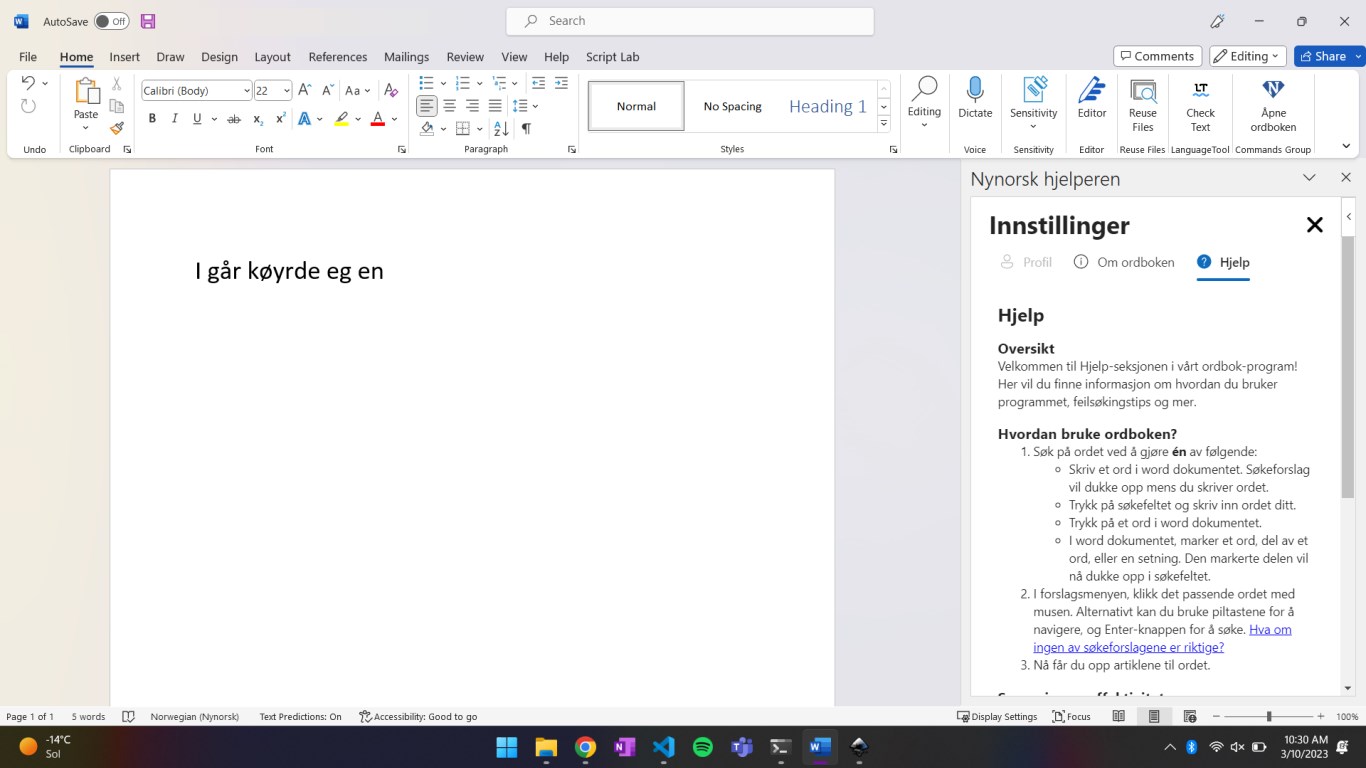1366x768 pixels.
Task: Apply yellow text highlight color
Action: (x=341, y=119)
